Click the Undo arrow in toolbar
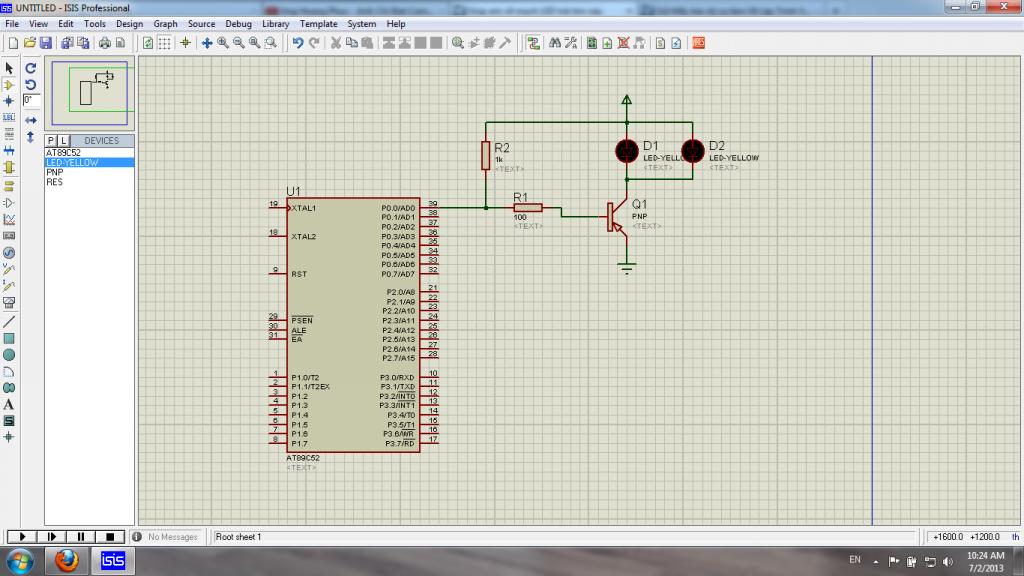This screenshot has width=1024, height=576. coord(298,43)
